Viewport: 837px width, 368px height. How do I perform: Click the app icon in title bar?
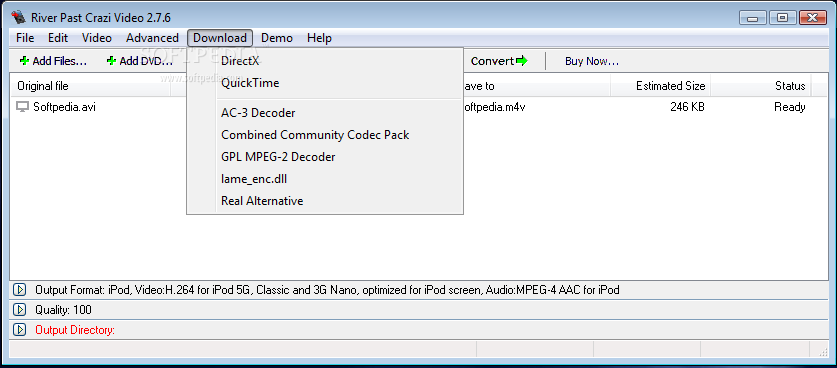pos(19,17)
